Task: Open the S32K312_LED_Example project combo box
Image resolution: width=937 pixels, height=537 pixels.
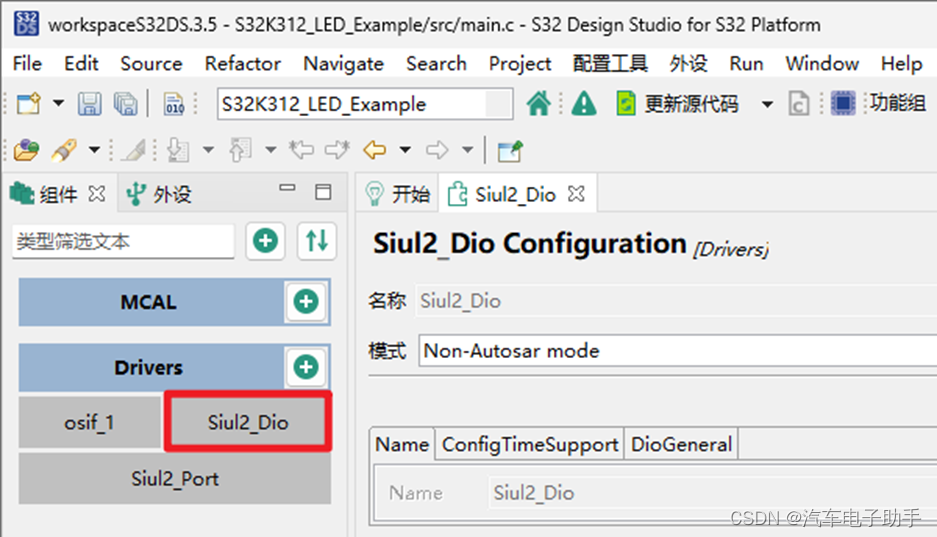Action: [x=365, y=104]
